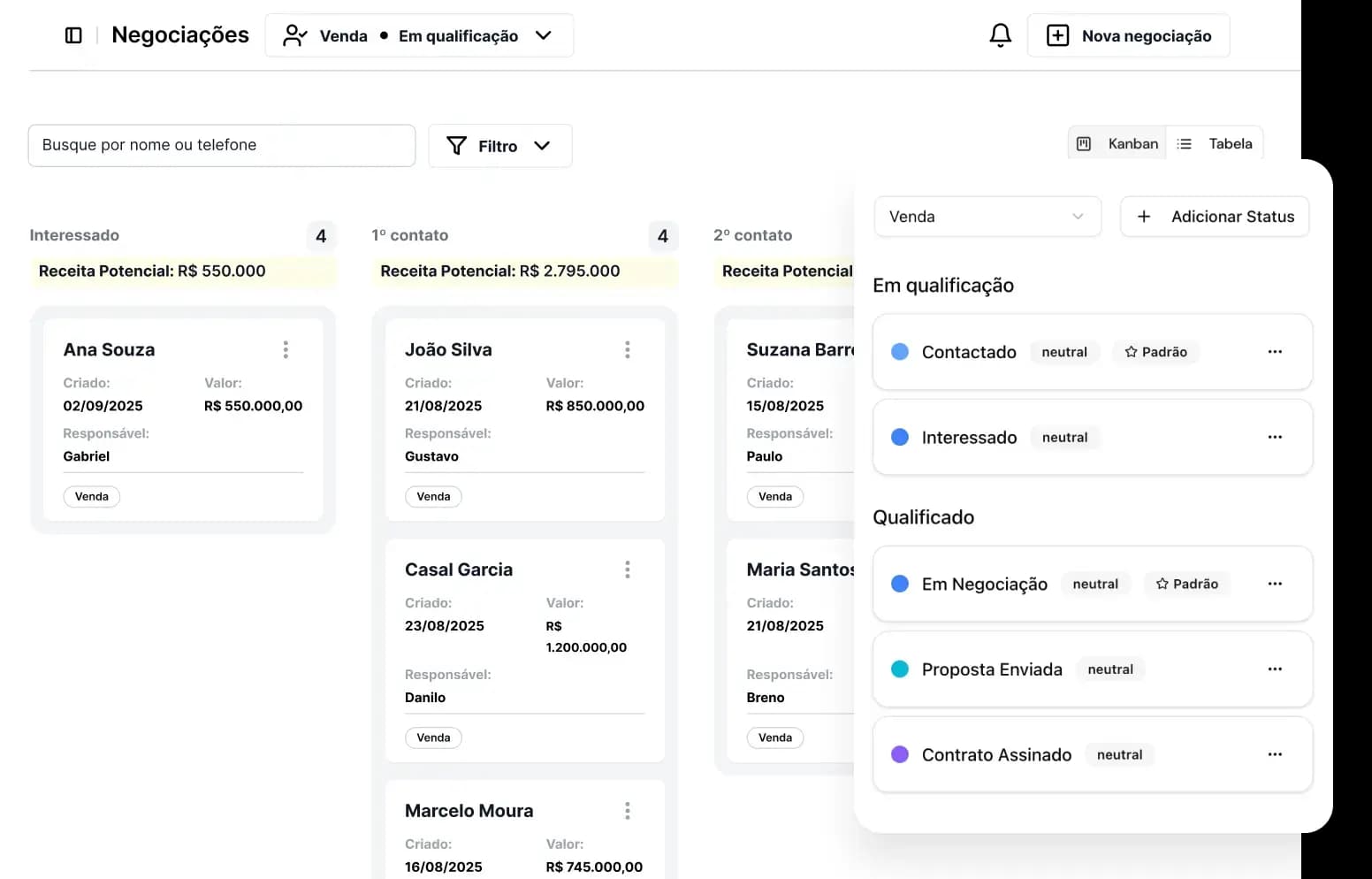
Task: Click Venda tag on Ana Souza card
Action: [x=92, y=497]
